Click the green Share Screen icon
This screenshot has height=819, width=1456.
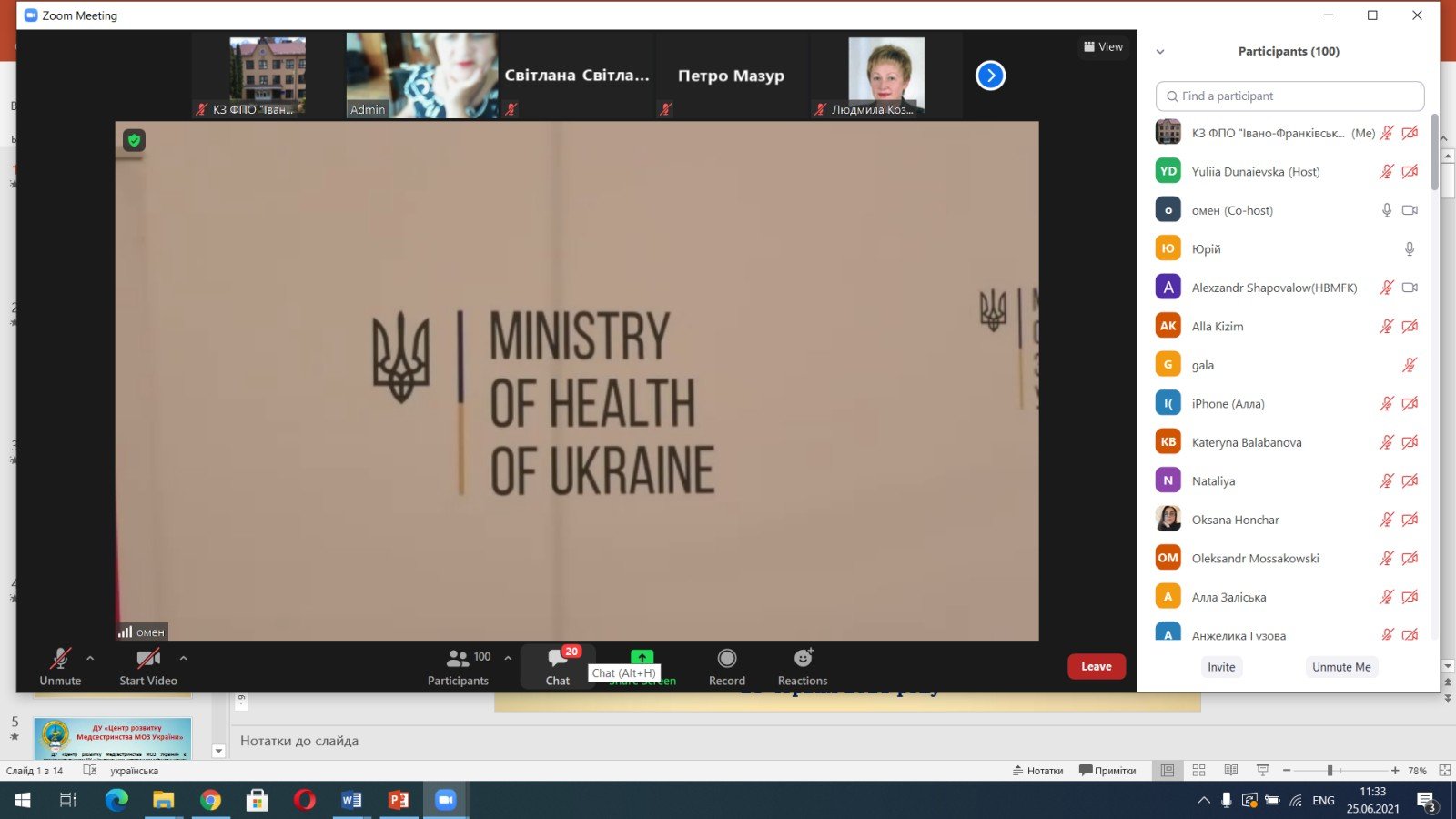pyautogui.click(x=642, y=657)
